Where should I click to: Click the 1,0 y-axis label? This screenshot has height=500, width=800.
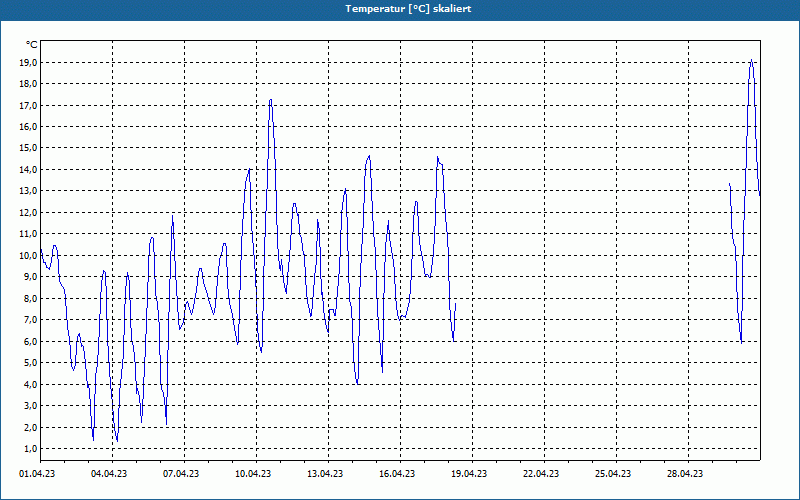(x=30, y=449)
